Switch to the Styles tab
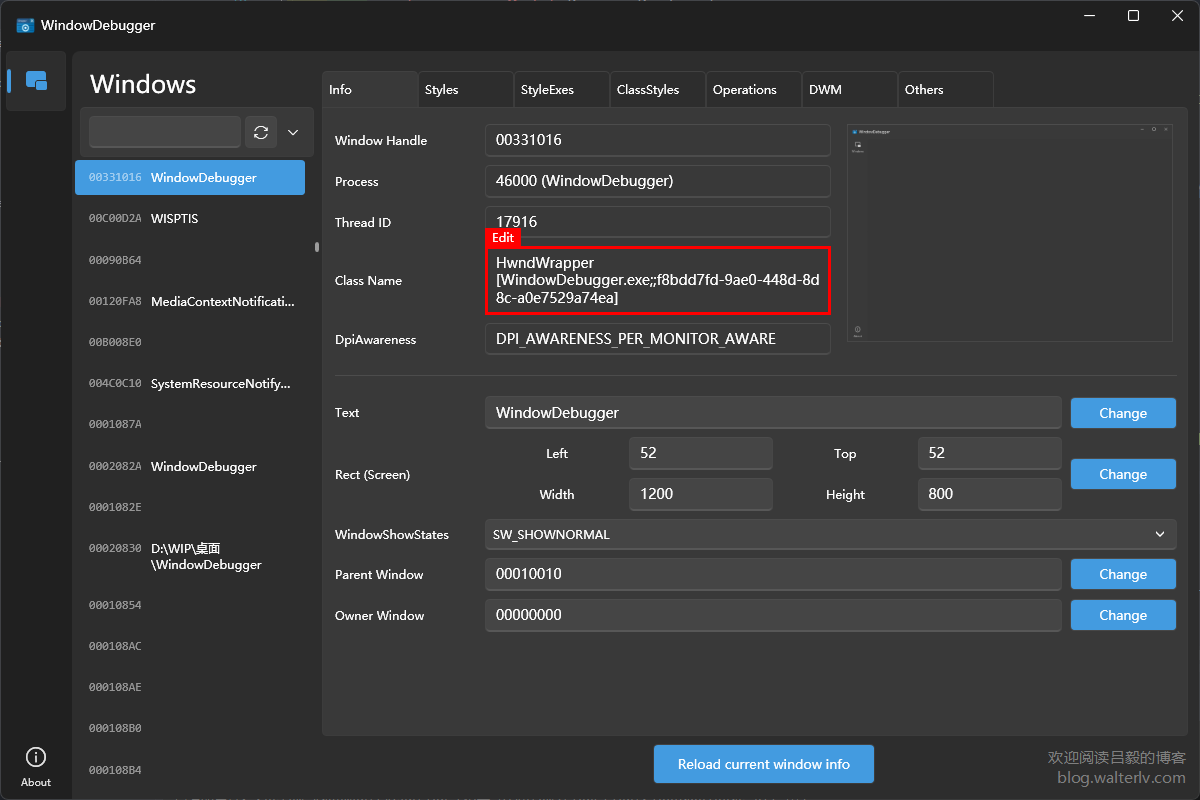The height and width of the screenshot is (800, 1200). pos(466,90)
